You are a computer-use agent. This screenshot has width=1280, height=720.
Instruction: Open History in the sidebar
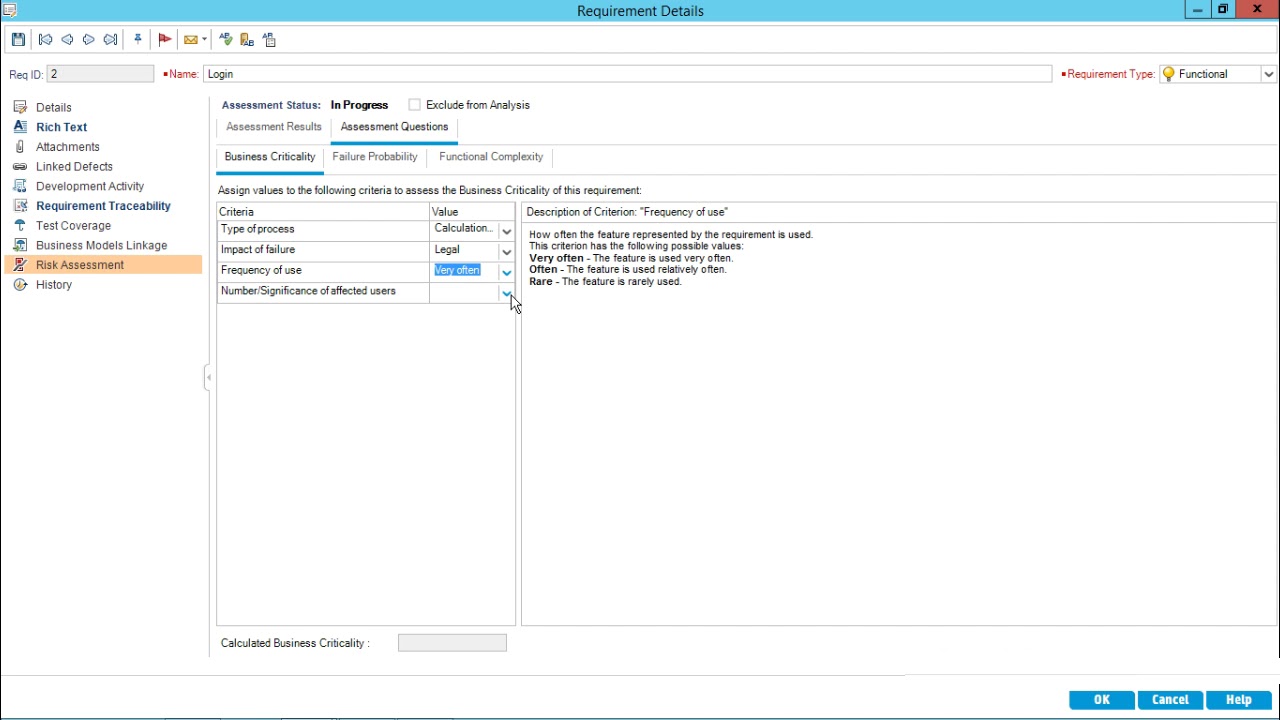[54, 285]
